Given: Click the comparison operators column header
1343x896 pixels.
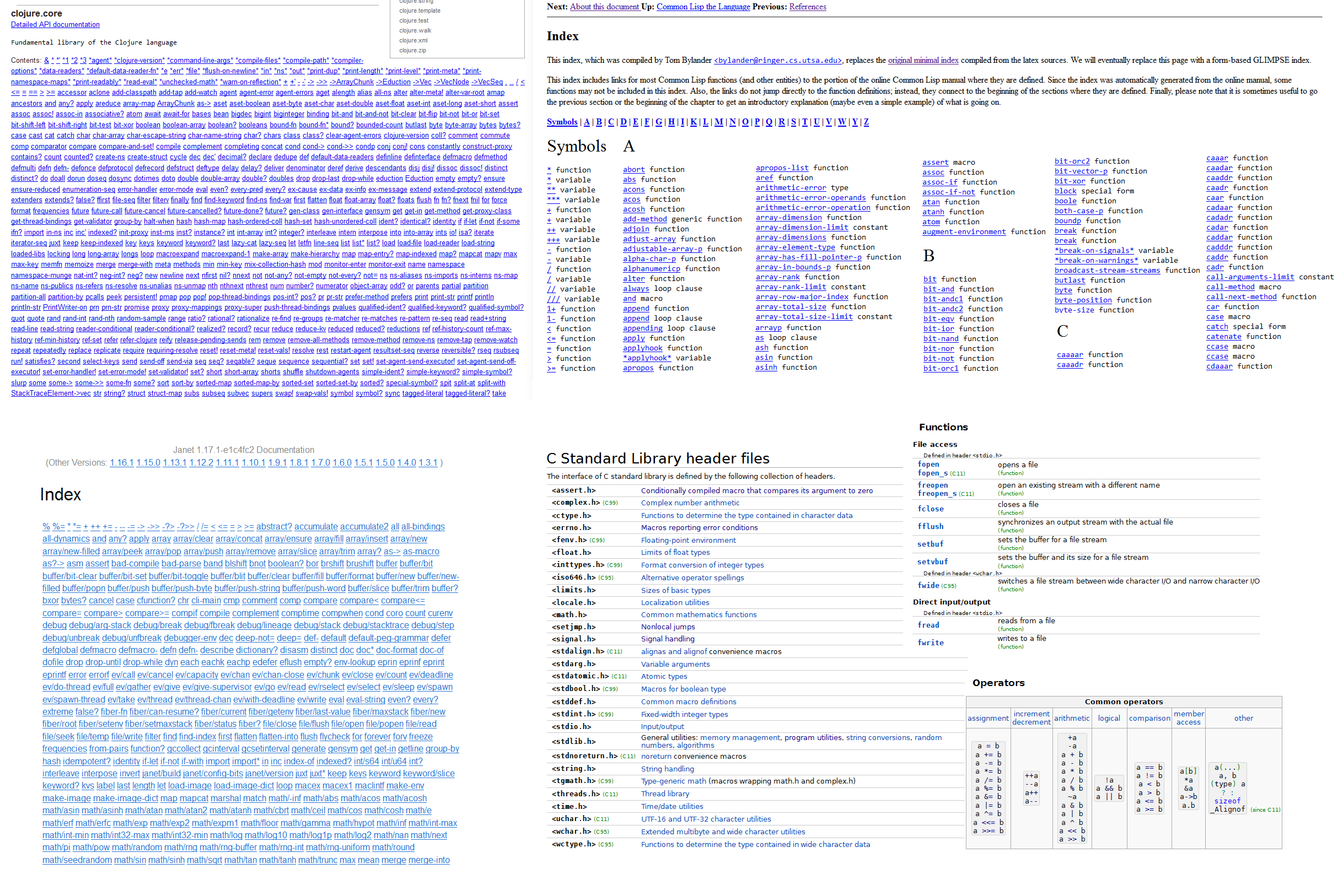Looking at the screenshot, I should 1148,718.
